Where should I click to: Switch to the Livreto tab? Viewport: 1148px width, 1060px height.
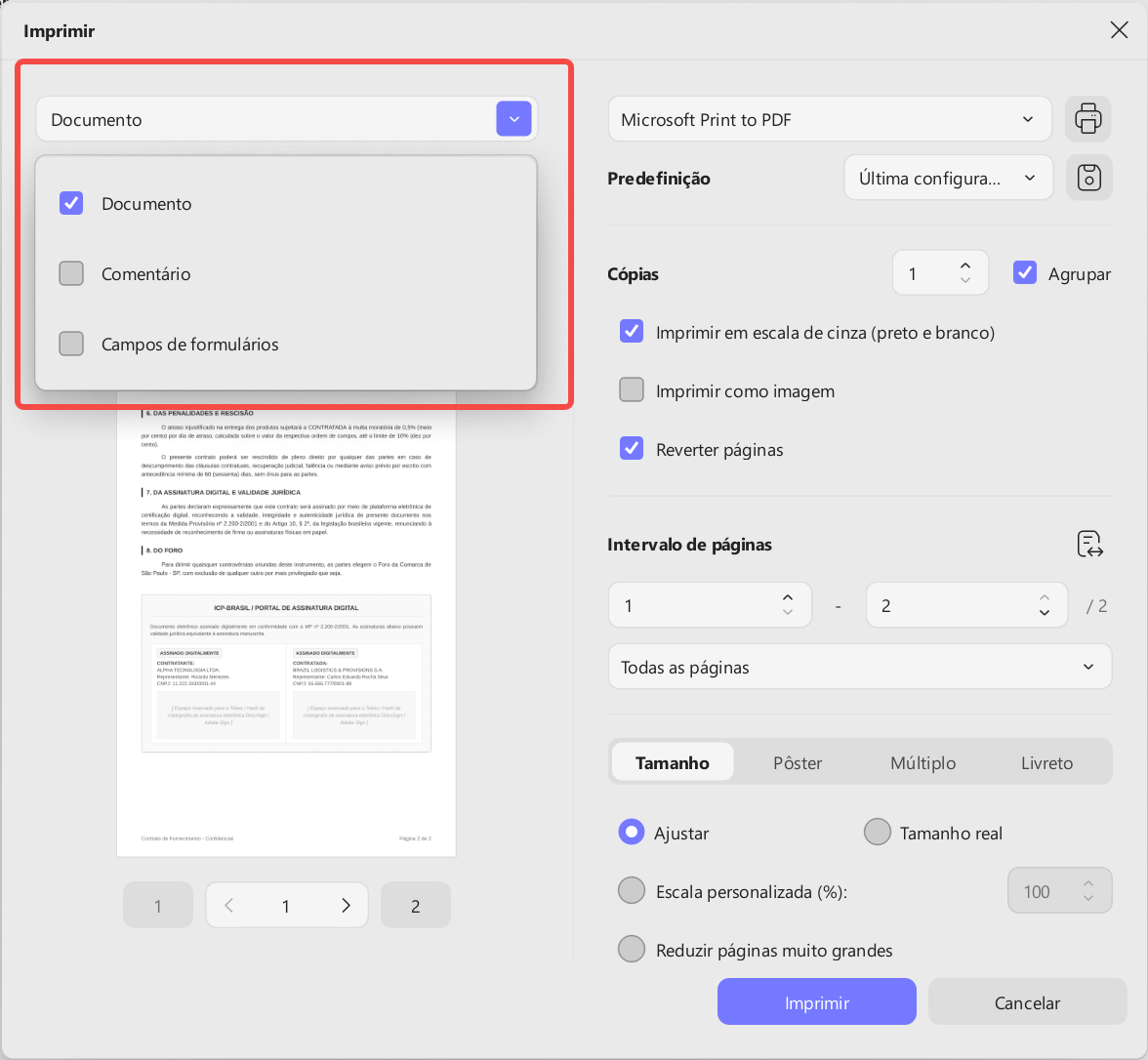point(1046,762)
